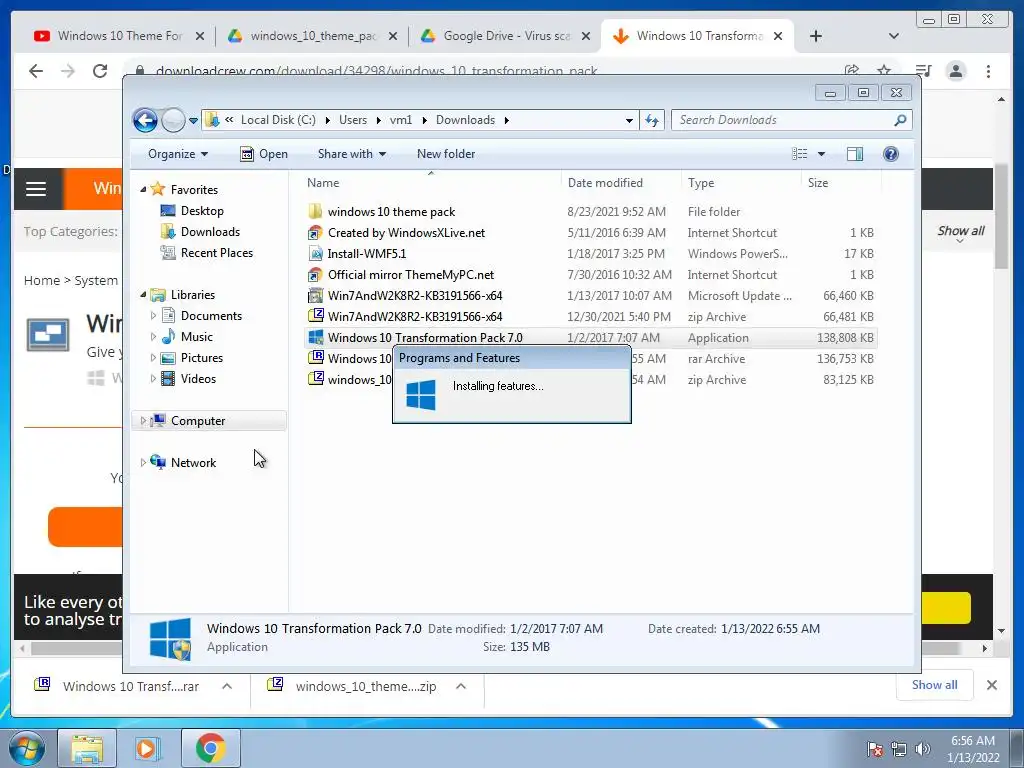The image size is (1024, 768).
Task: Select the windows 10 theme pack folder icon
Action: 315,211
